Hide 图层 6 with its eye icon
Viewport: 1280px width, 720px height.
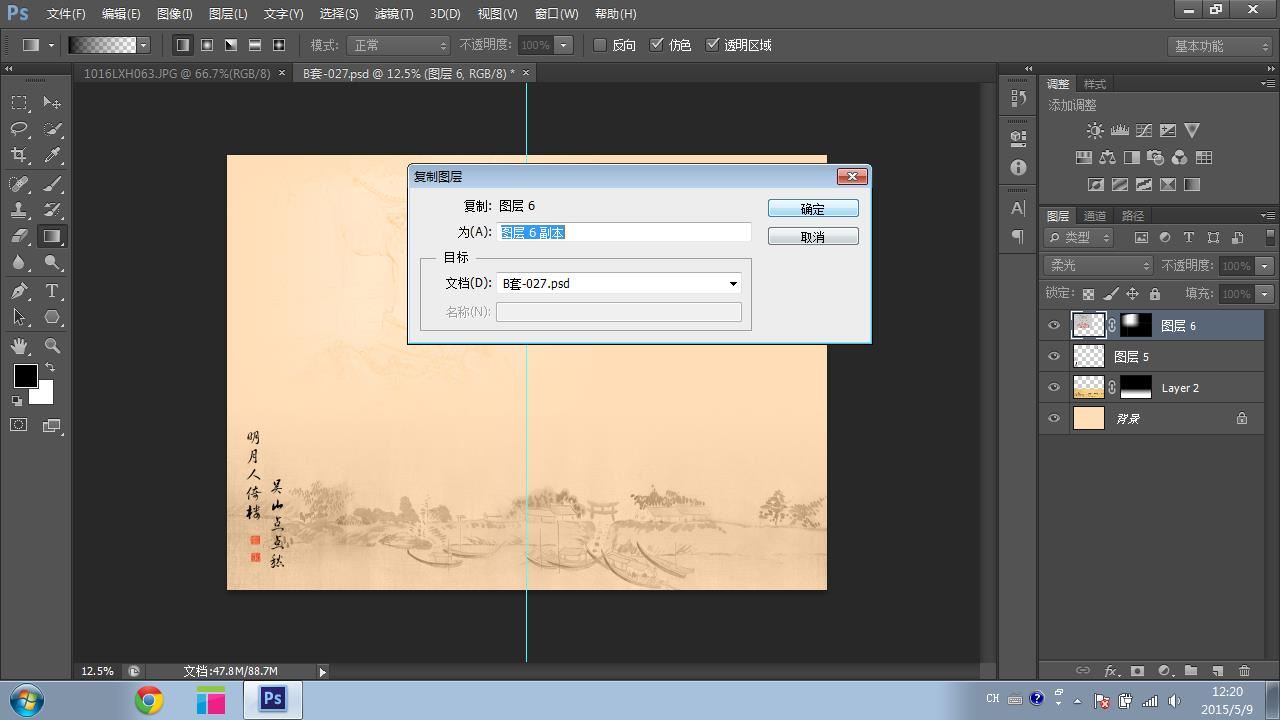click(1054, 326)
